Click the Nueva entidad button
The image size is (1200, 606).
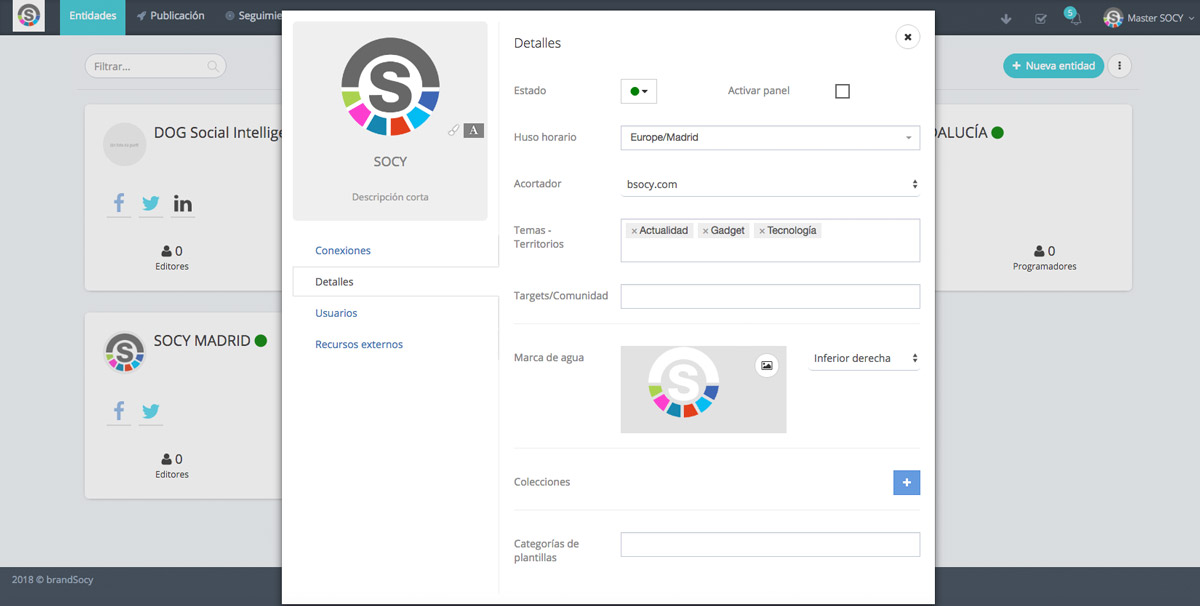pyautogui.click(x=1053, y=66)
